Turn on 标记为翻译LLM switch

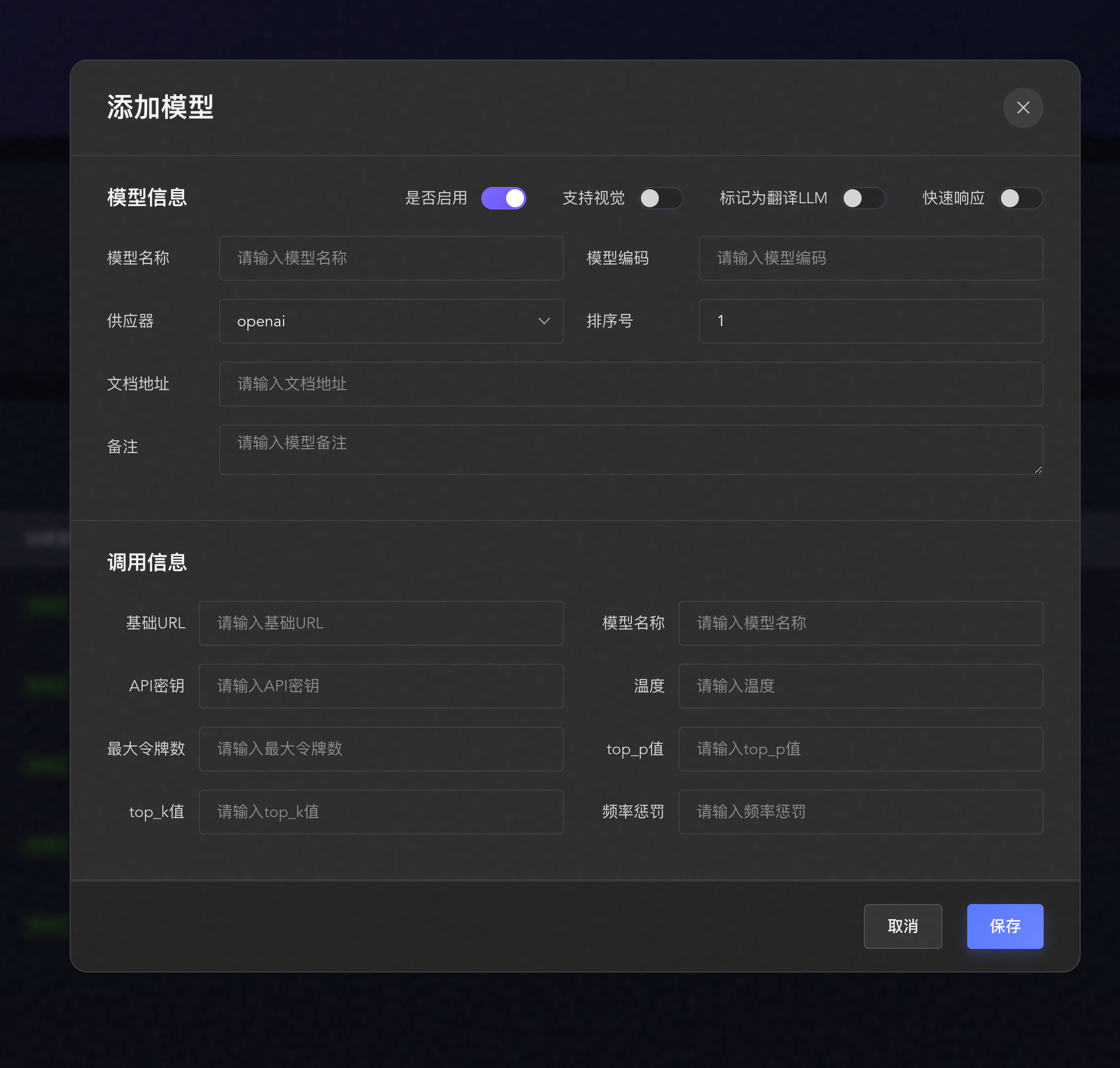[864, 198]
